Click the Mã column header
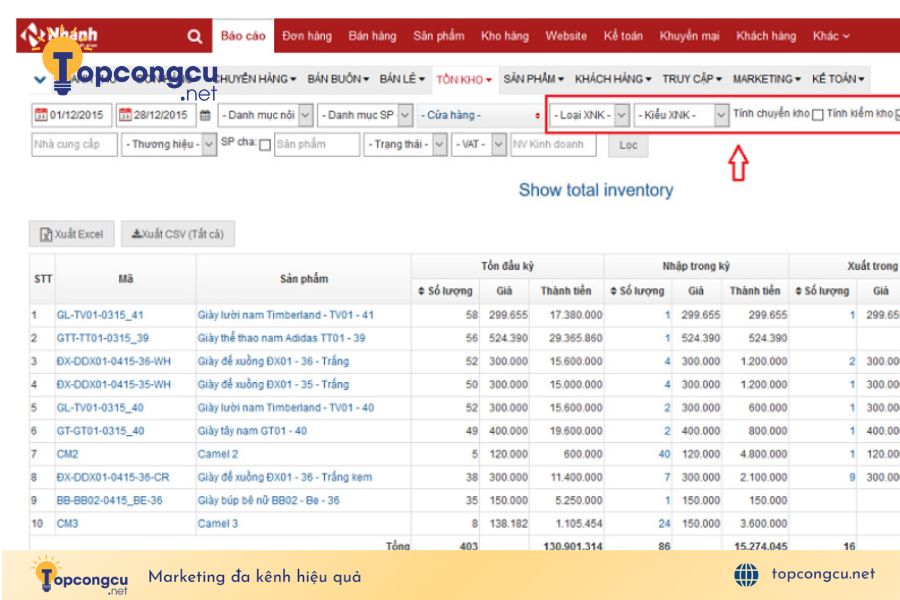 pos(126,279)
